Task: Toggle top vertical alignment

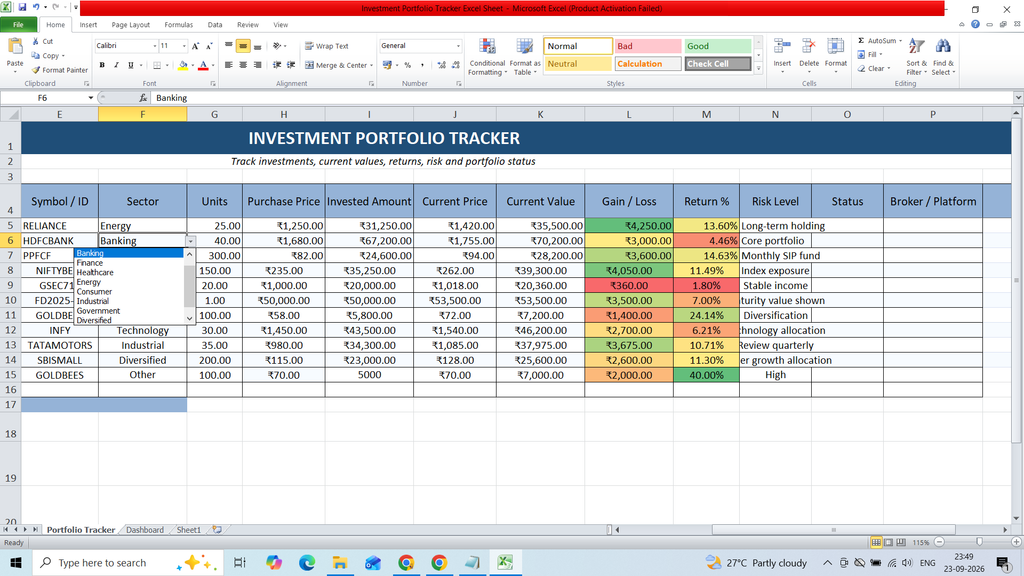Action: click(x=229, y=46)
